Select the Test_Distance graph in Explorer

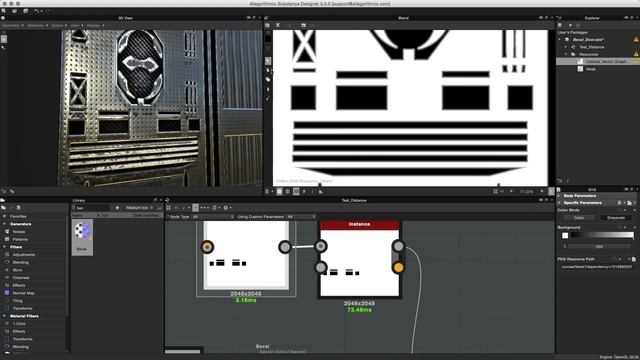pyautogui.click(x=591, y=47)
